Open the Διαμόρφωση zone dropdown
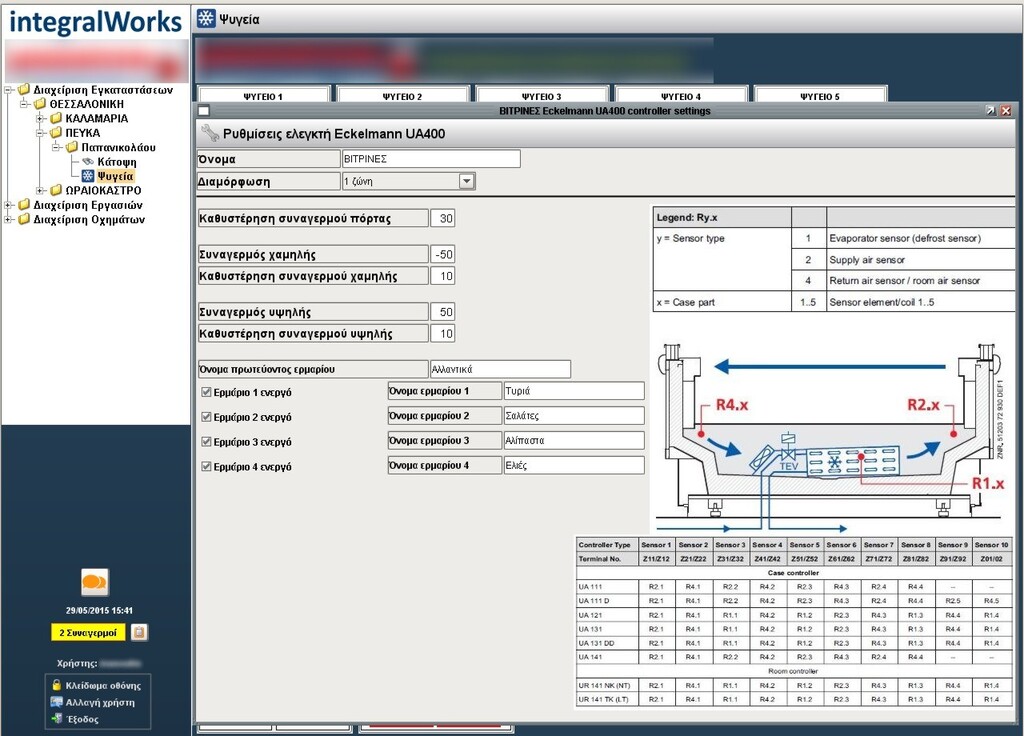Viewport: 1024px width, 736px height. [467, 182]
